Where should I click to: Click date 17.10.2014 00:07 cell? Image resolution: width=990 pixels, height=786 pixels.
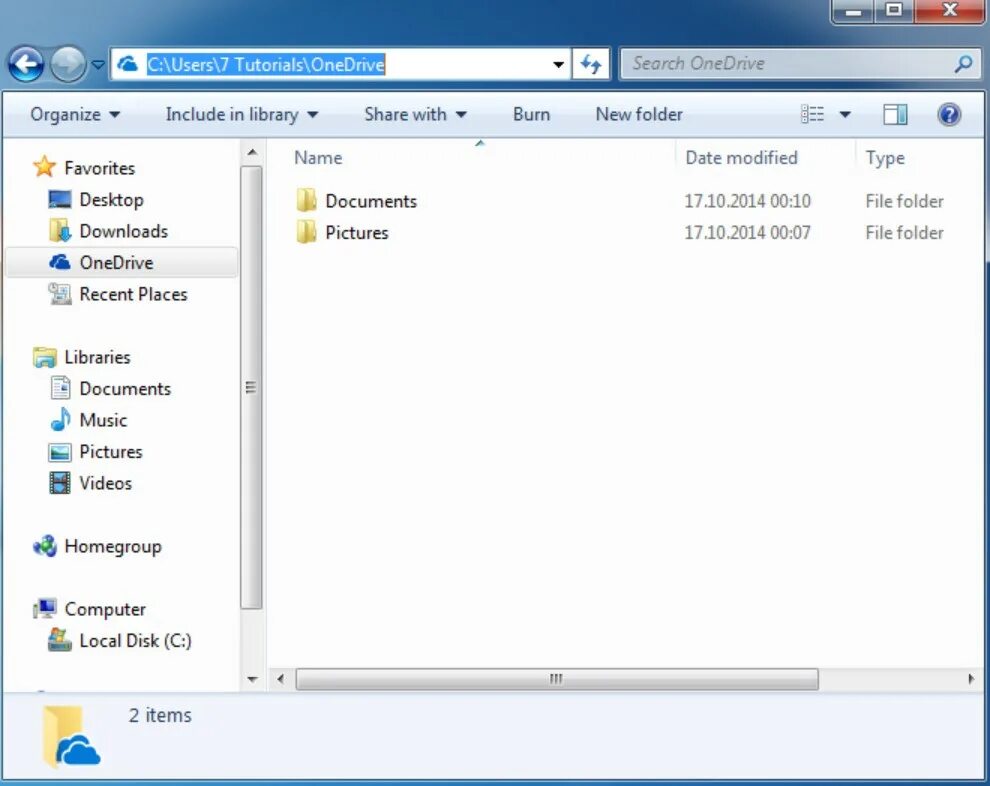tap(748, 233)
